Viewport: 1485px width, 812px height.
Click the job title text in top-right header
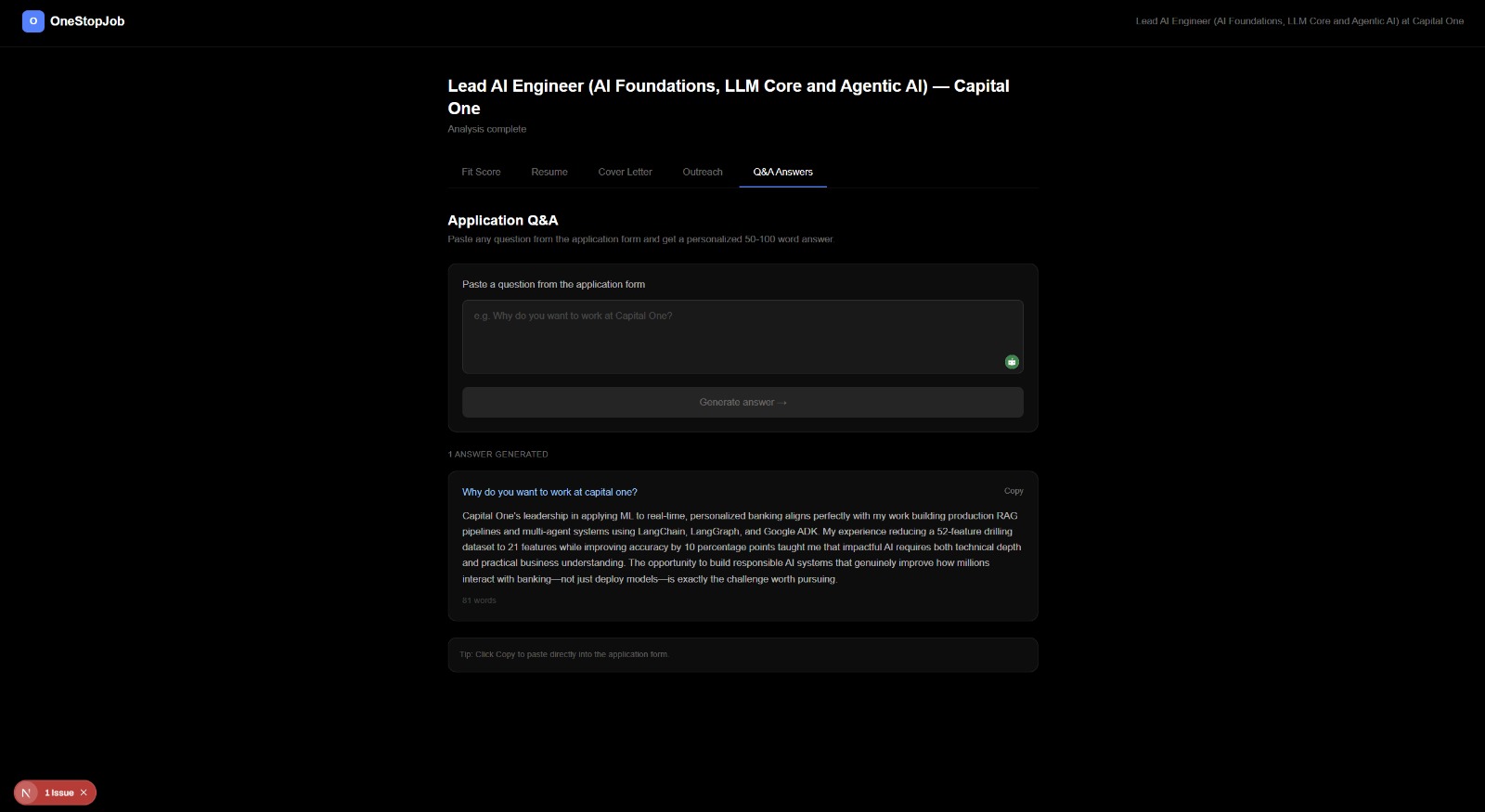[1299, 20]
